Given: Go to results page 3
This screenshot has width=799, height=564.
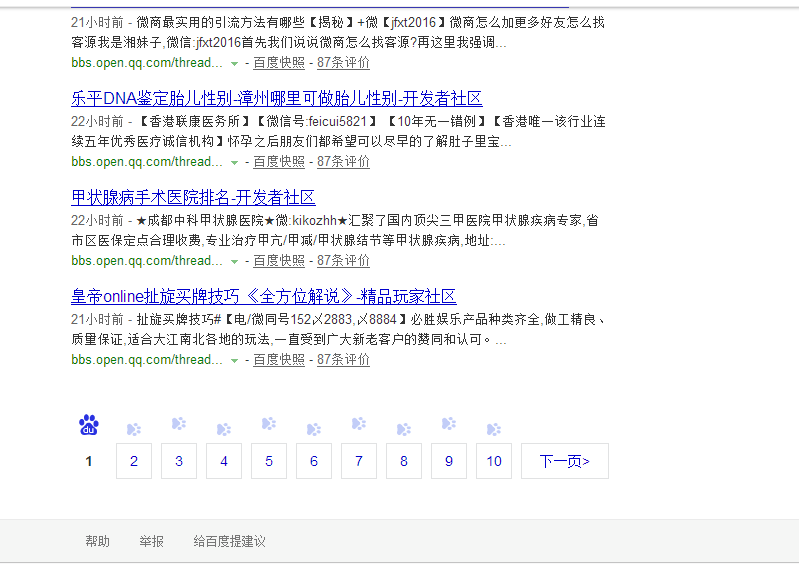Looking at the screenshot, I should coord(179,461).
